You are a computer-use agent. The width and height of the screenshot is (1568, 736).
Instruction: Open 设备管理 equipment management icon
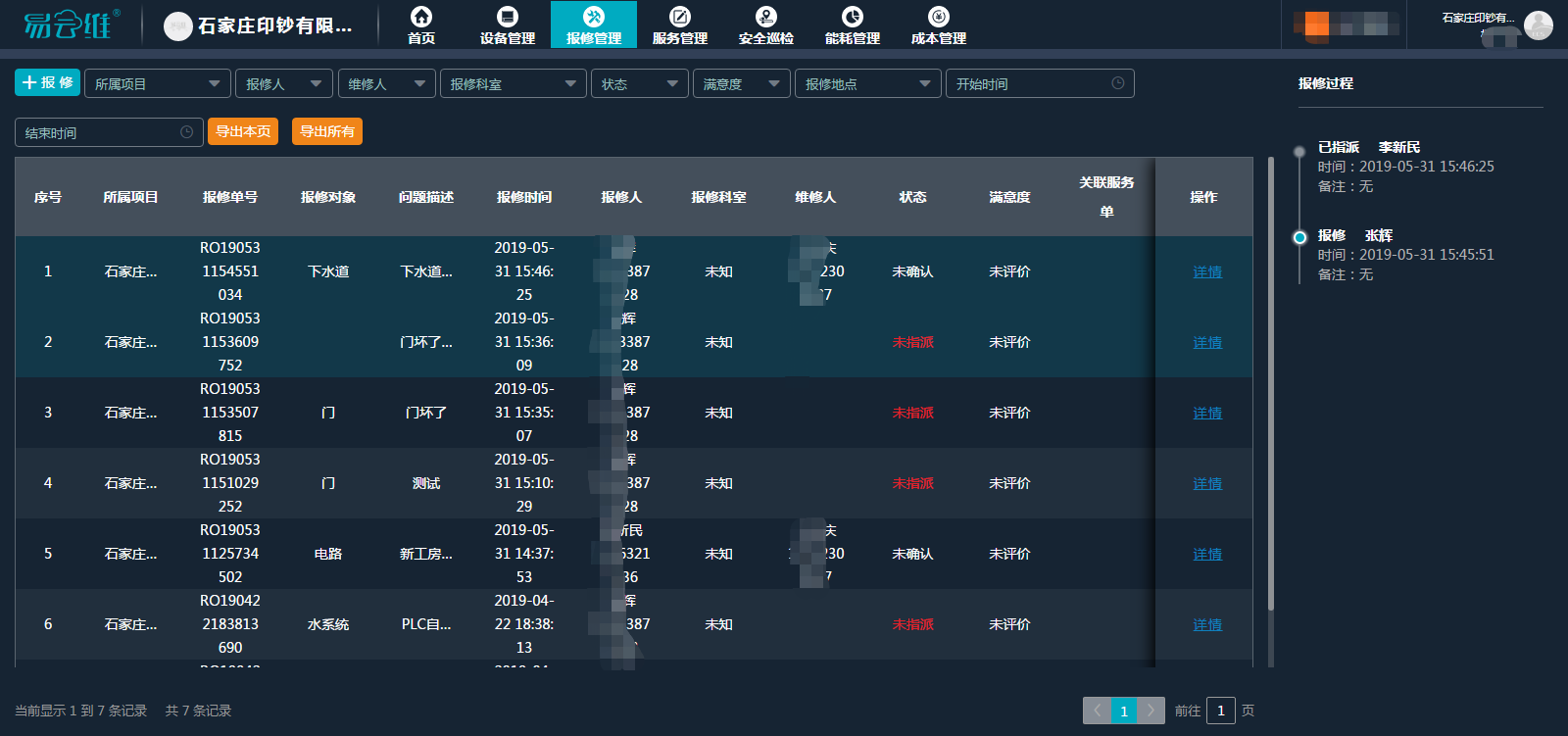(x=508, y=17)
